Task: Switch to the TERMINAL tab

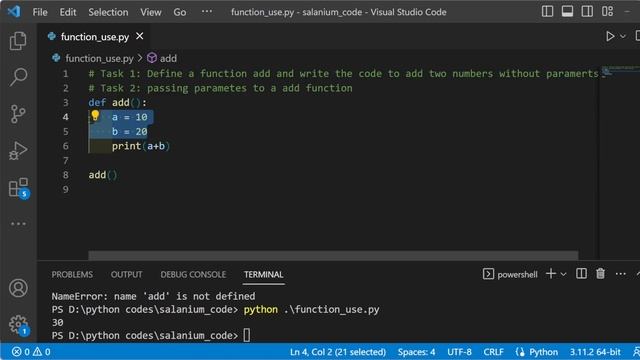Action: coord(264,274)
